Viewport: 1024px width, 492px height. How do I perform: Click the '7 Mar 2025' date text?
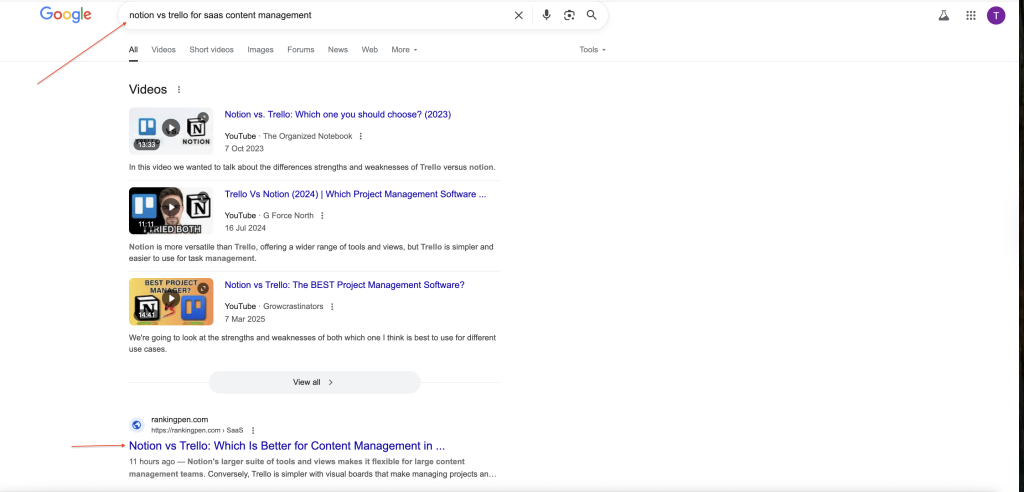[244, 319]
